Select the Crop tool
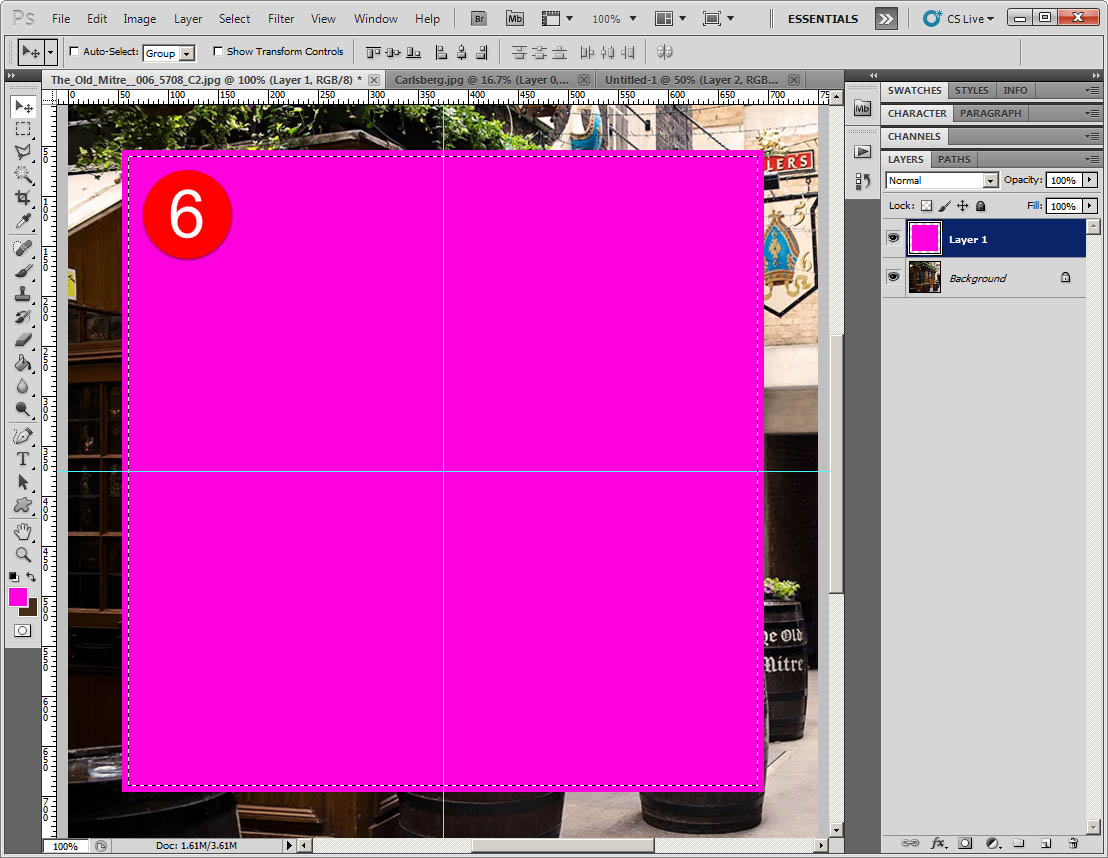 tap(23, 198)
